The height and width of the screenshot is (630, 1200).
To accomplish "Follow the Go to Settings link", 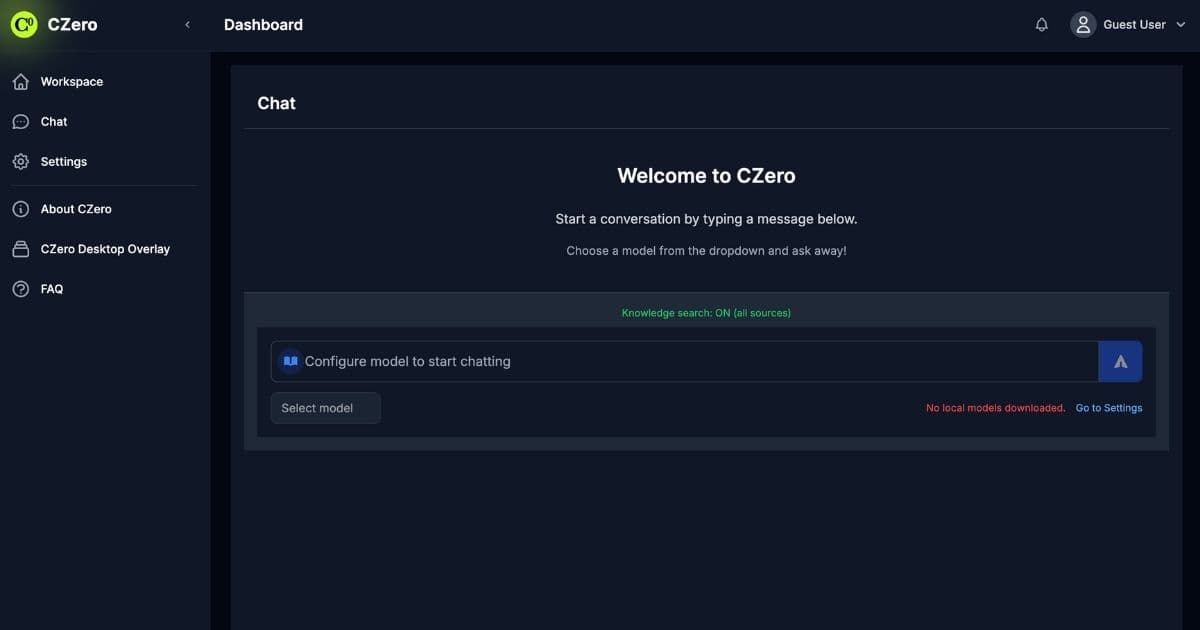I will click(1108, 407).
